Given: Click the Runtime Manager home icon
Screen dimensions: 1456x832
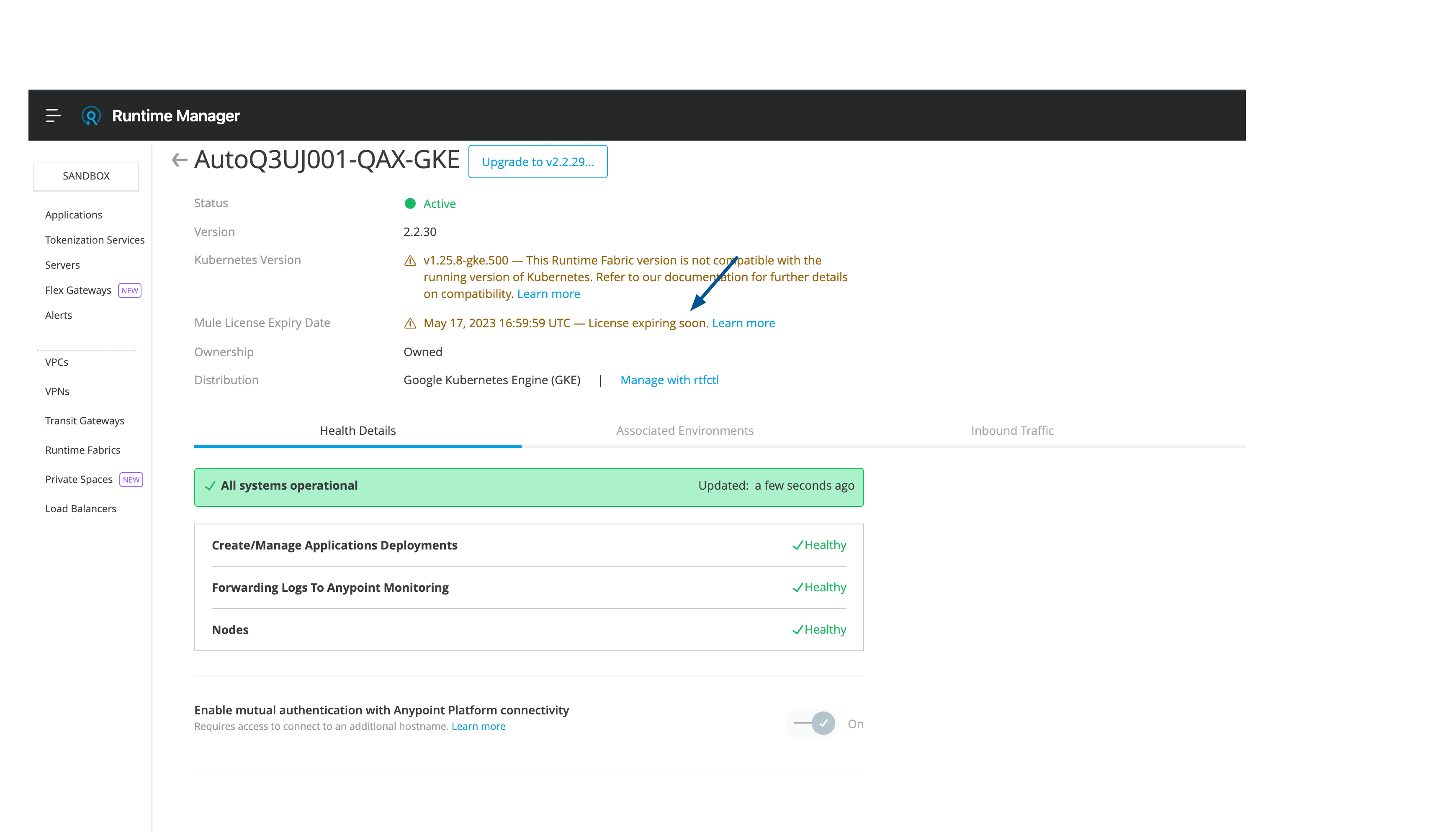Looking at the screenshot, I should [x=91, y=115].
